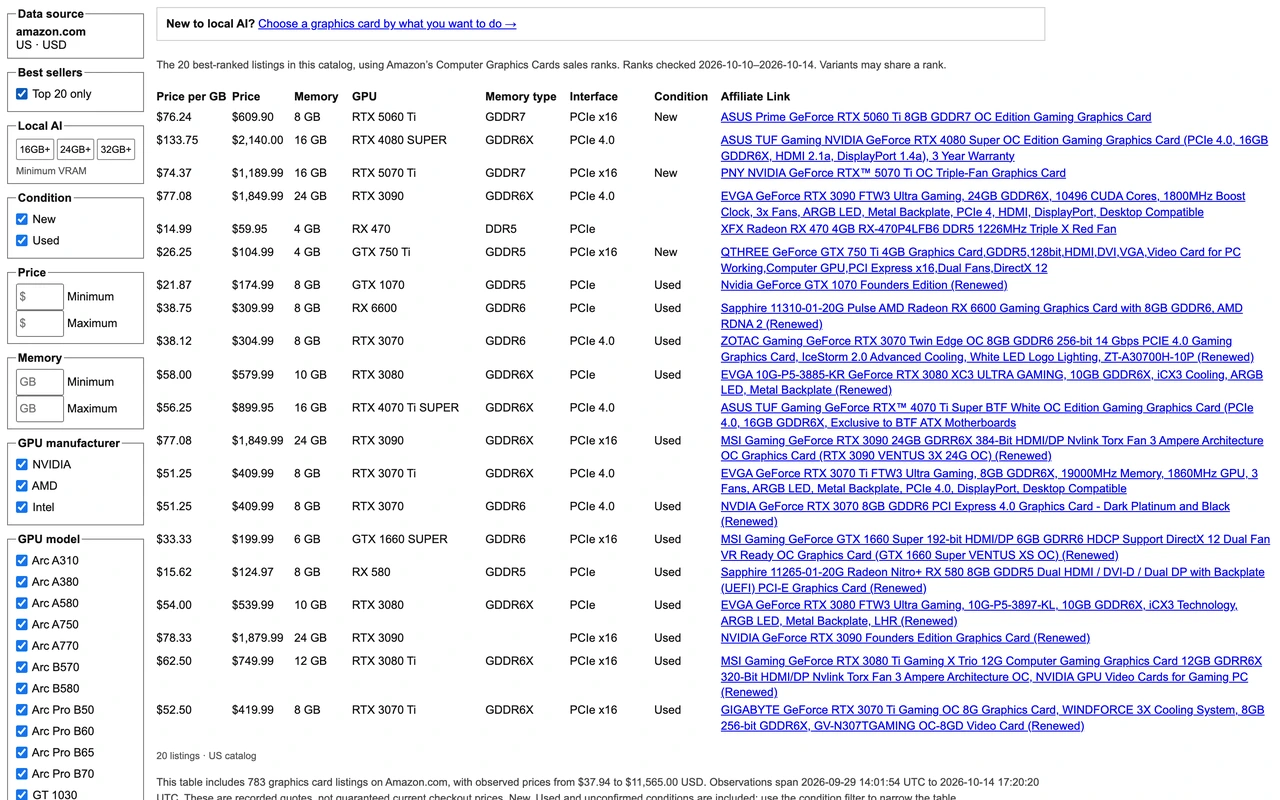Toggle the Arc Pro B65 checkbox
This screenshot has height=800, width=1280.
(x=22, y=752)
